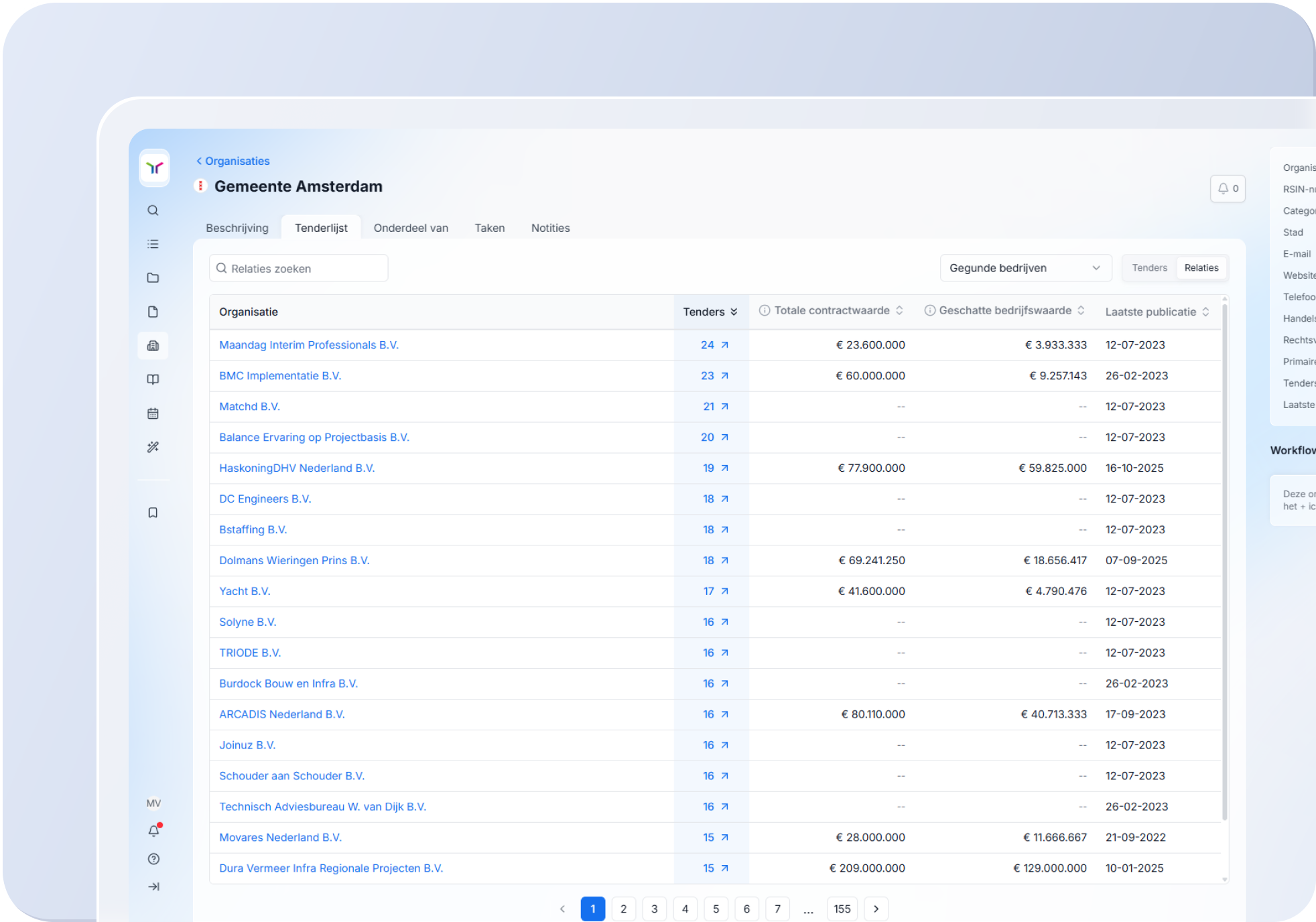This screenshot has width=1316, height=922.
Task: Click info icon for Geschatte bedrijfswaarde
Action: [x=930, y=310]
